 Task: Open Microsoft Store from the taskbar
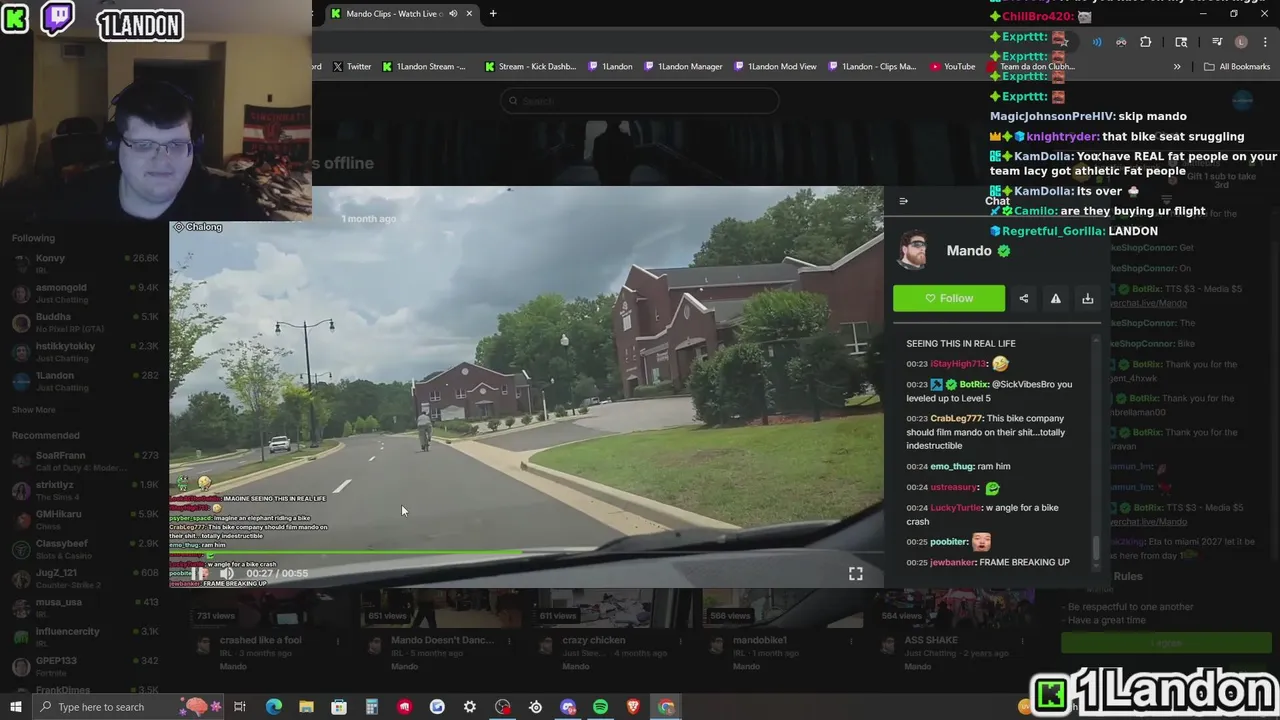339,707
